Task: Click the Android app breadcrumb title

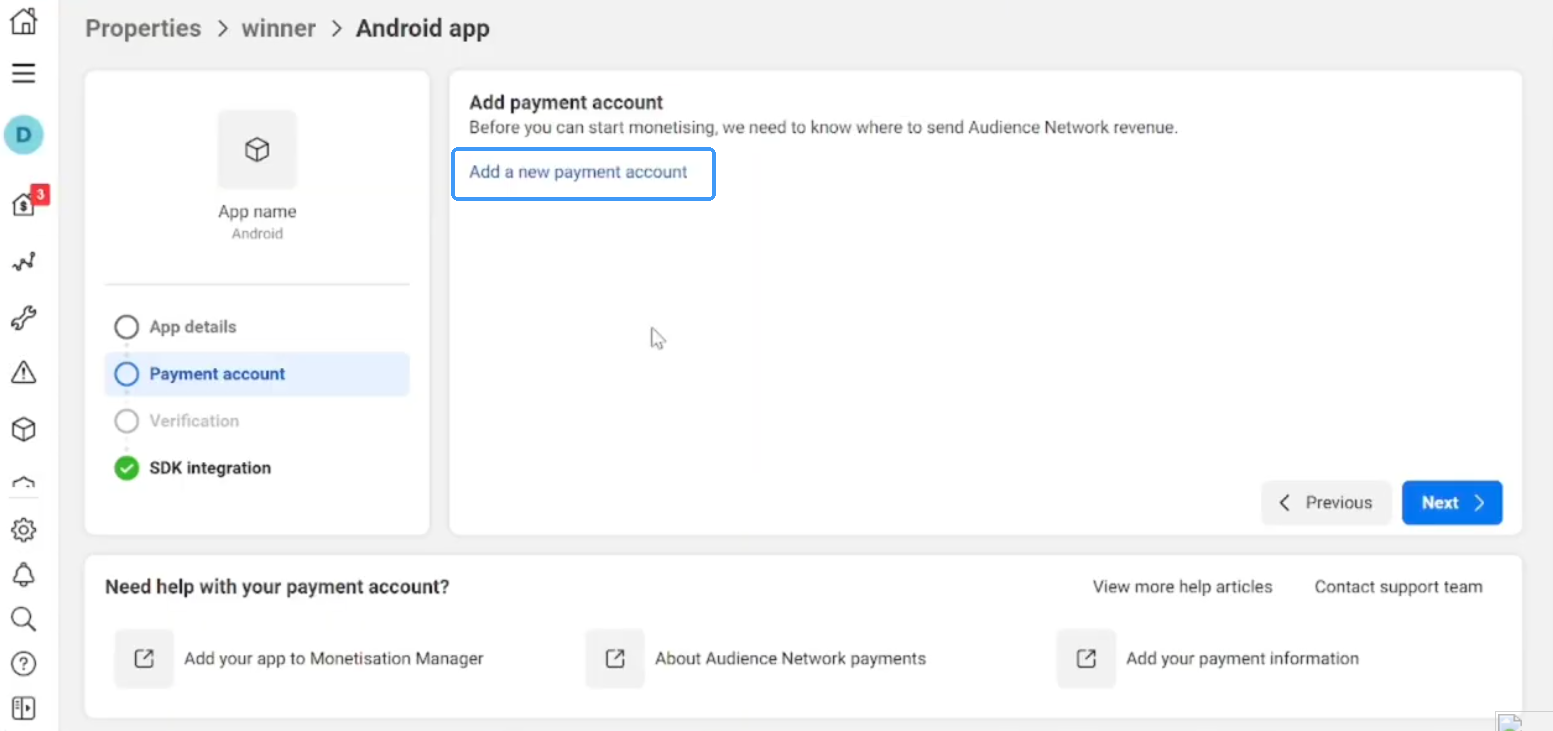Action: pyautogui.click(x=423, y=28)
